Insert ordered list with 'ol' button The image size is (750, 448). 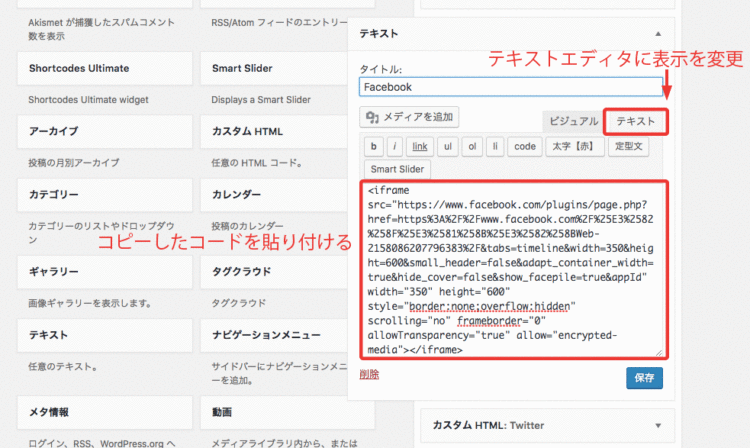coord(473,146)
